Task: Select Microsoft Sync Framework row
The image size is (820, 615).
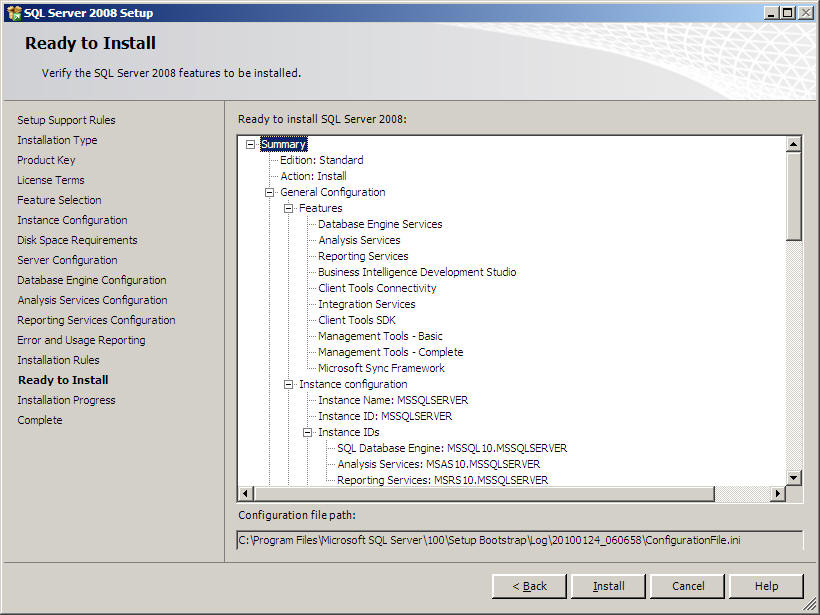Action: point(381,368)
